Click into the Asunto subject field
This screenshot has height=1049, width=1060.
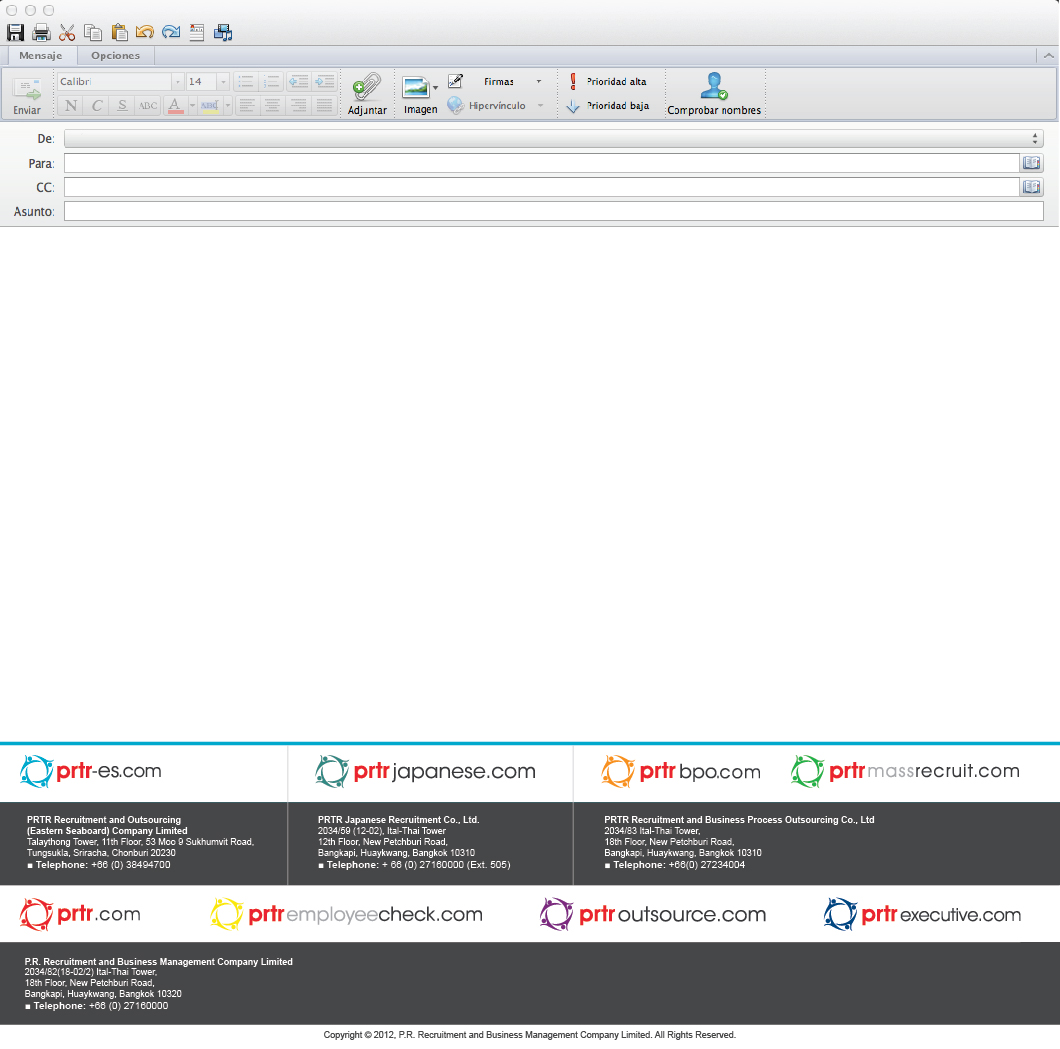coord(553,211)
